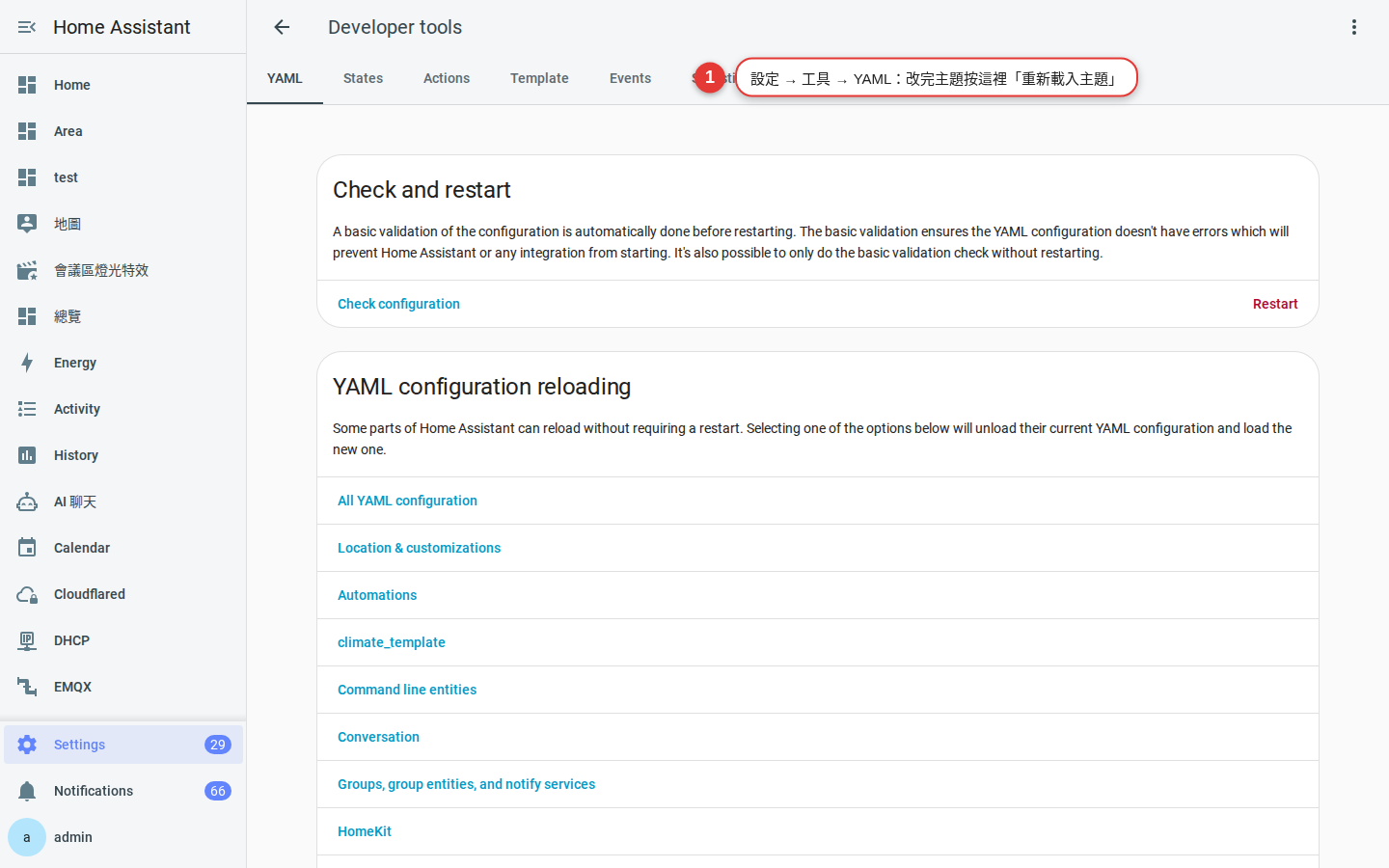The width and height of the screenshot is (1389, 868).
Task: Click the Settings gear icon
Action: 27,745
